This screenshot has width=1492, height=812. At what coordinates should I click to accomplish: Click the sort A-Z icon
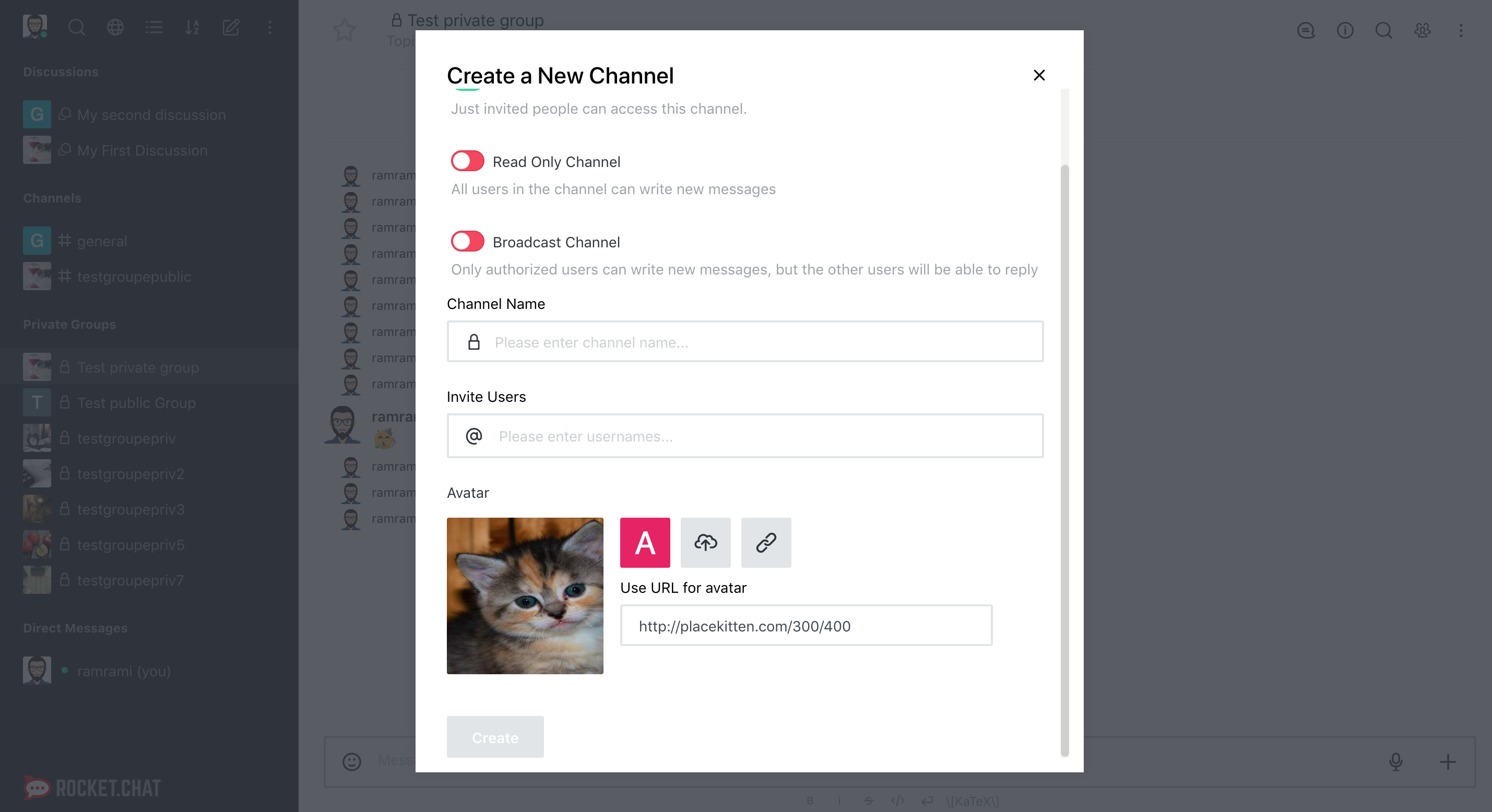click(x=192, y=27)
